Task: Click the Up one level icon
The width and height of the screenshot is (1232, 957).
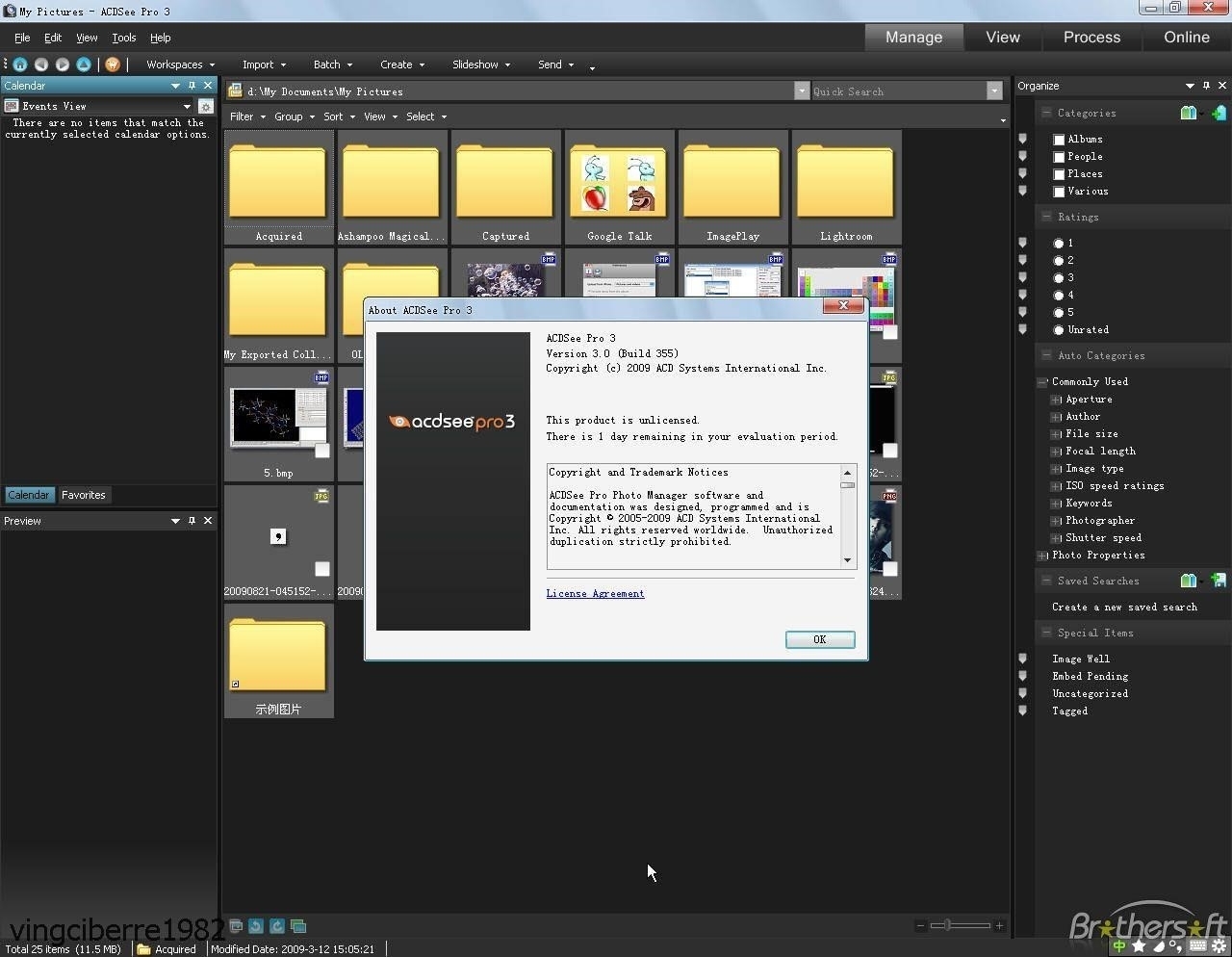Action: pyautogui.click(x=84, y=65)
